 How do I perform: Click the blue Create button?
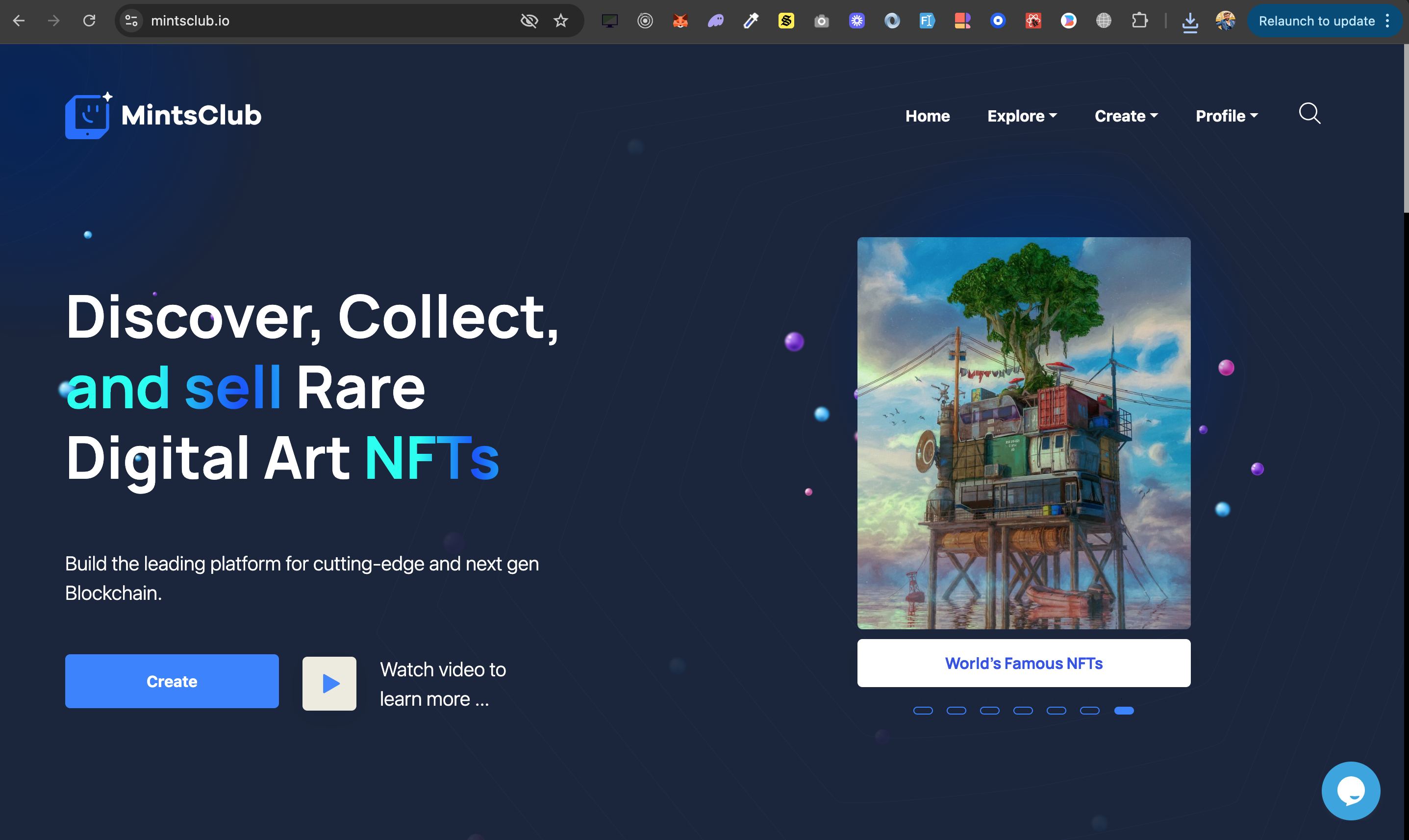click(x=172, y=681)
